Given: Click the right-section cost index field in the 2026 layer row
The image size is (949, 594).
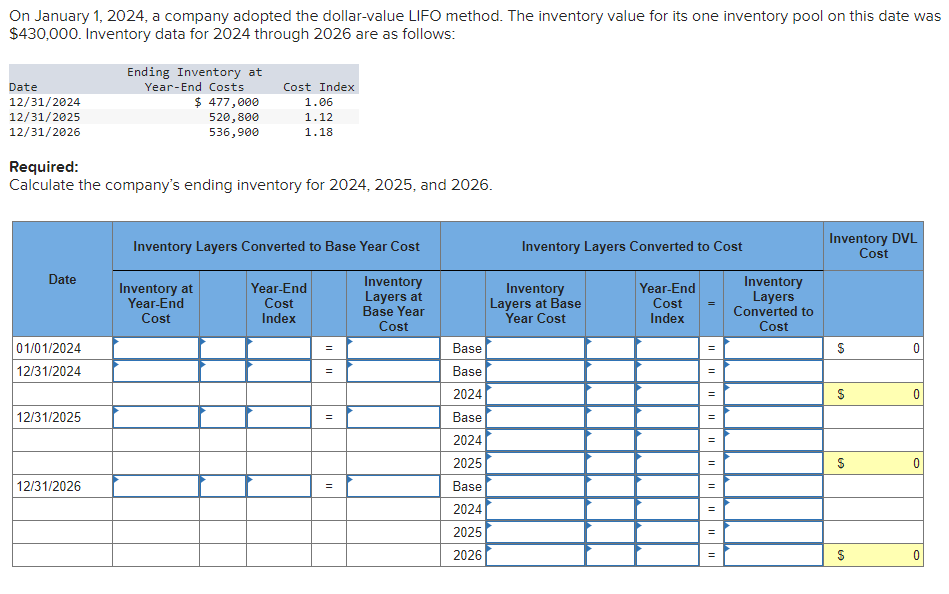Looking at the screenshot, I should (x=668, y=555).
